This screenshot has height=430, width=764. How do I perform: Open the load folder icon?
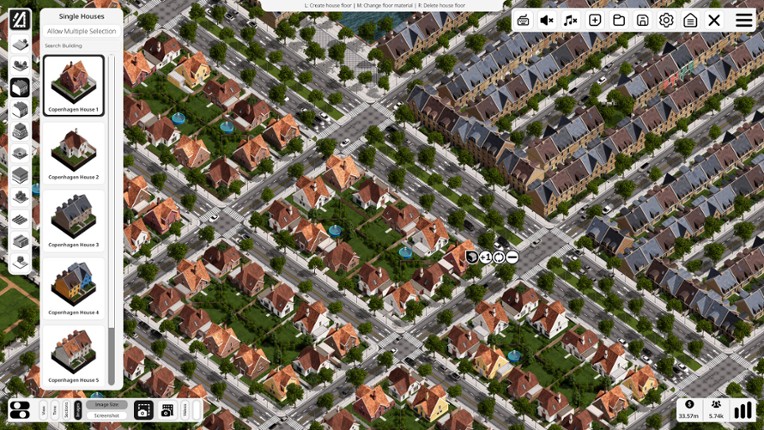click(619, 20)
